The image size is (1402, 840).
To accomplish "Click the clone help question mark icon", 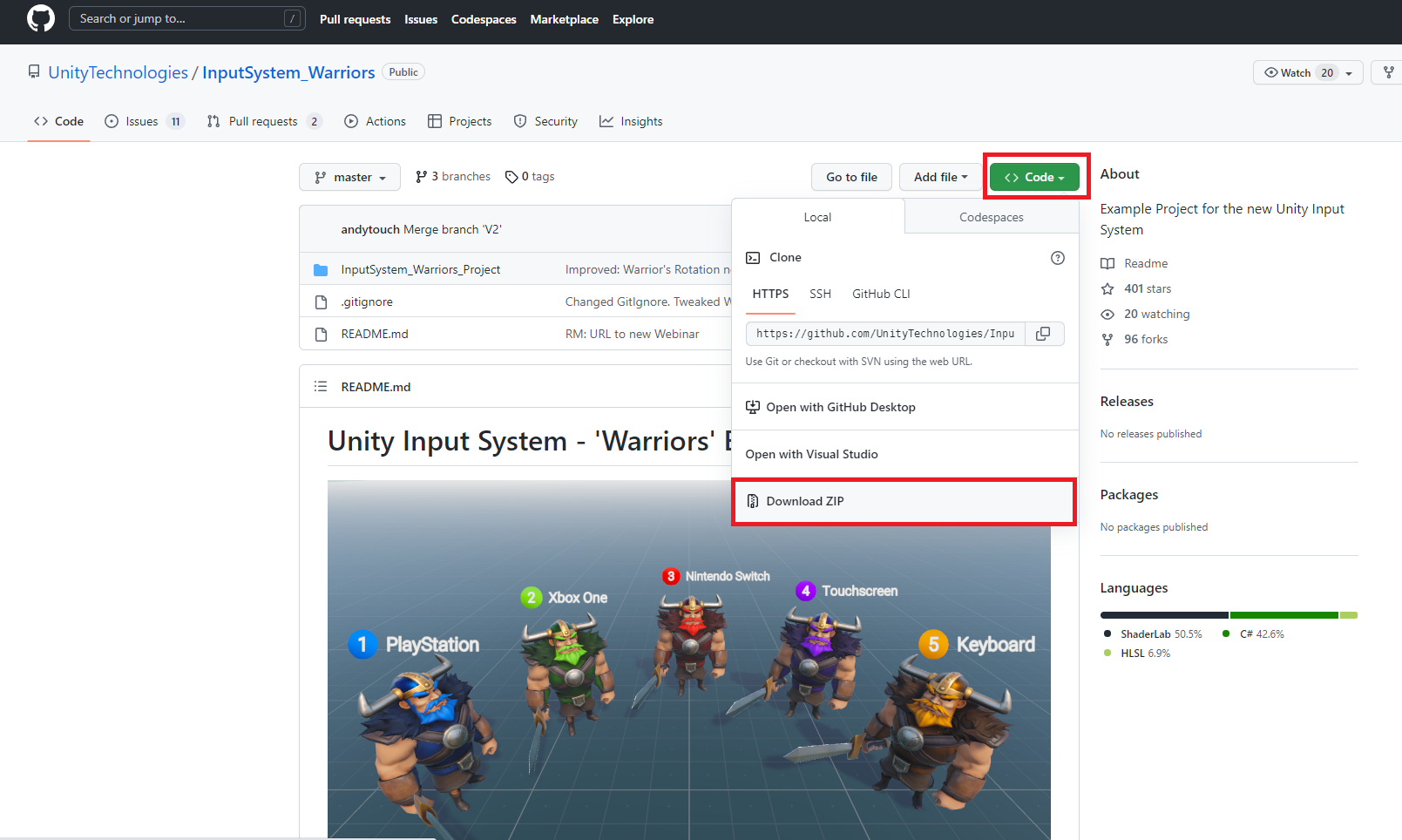I will 1058,258.
